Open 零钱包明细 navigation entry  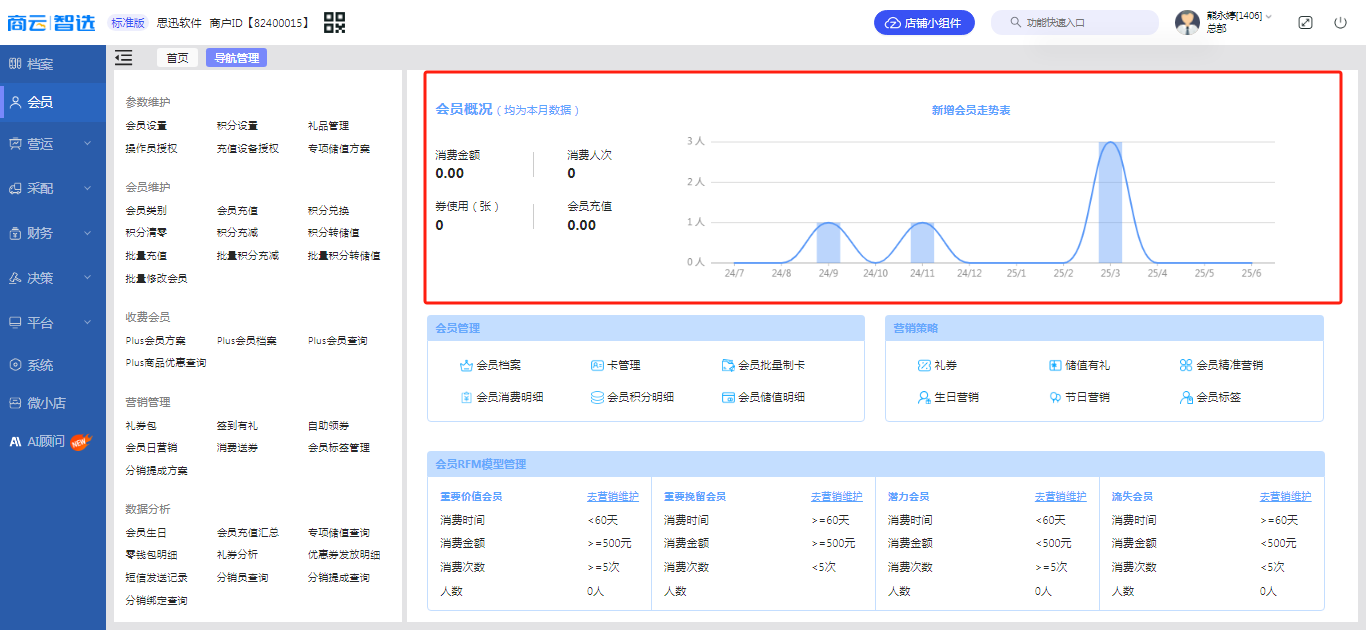tap(151, 555)
